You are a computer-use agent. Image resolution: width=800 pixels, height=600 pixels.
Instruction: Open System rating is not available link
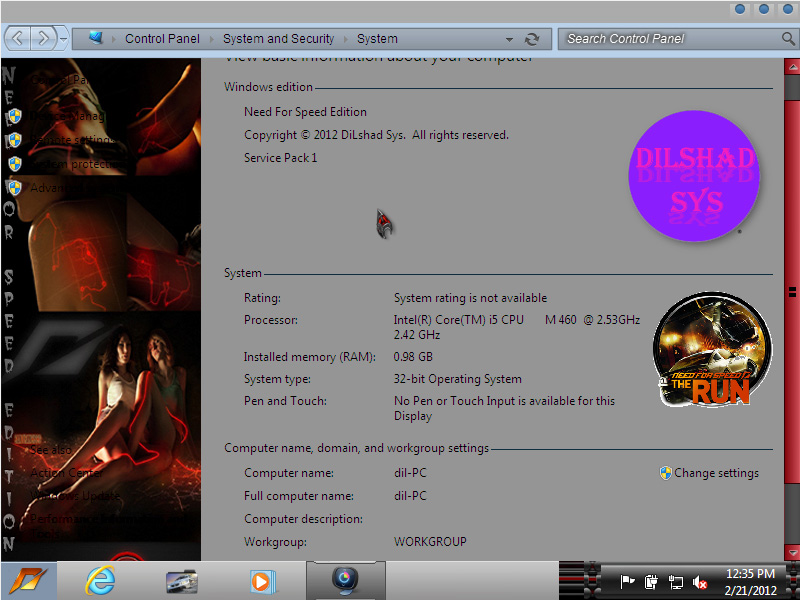click(x=470, y=298)
